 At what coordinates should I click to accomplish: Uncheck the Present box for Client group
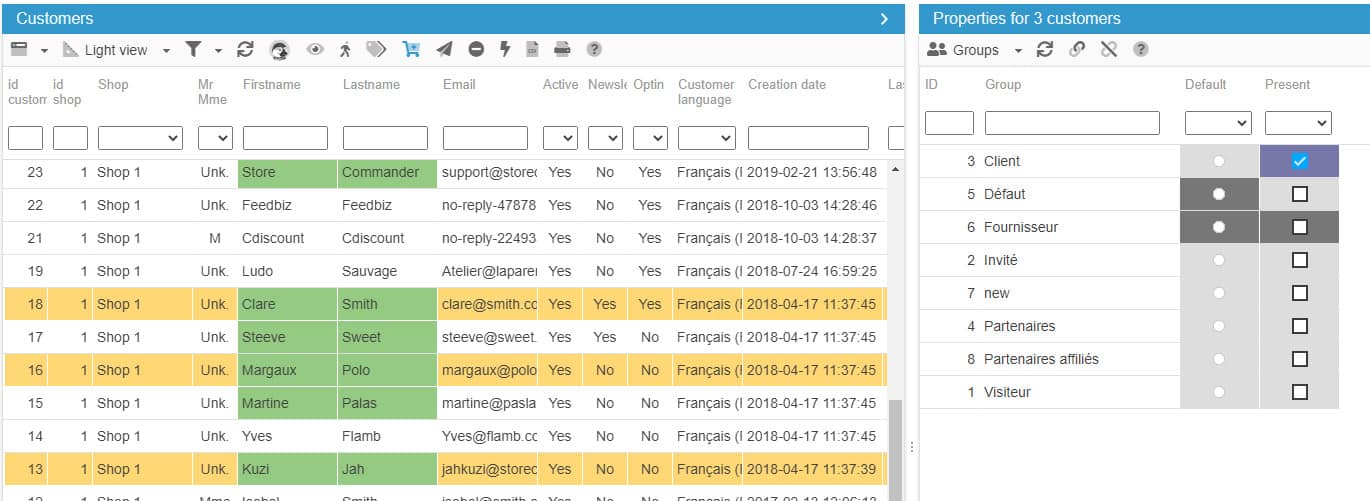pyautogui.click(x=1299, y=161)
